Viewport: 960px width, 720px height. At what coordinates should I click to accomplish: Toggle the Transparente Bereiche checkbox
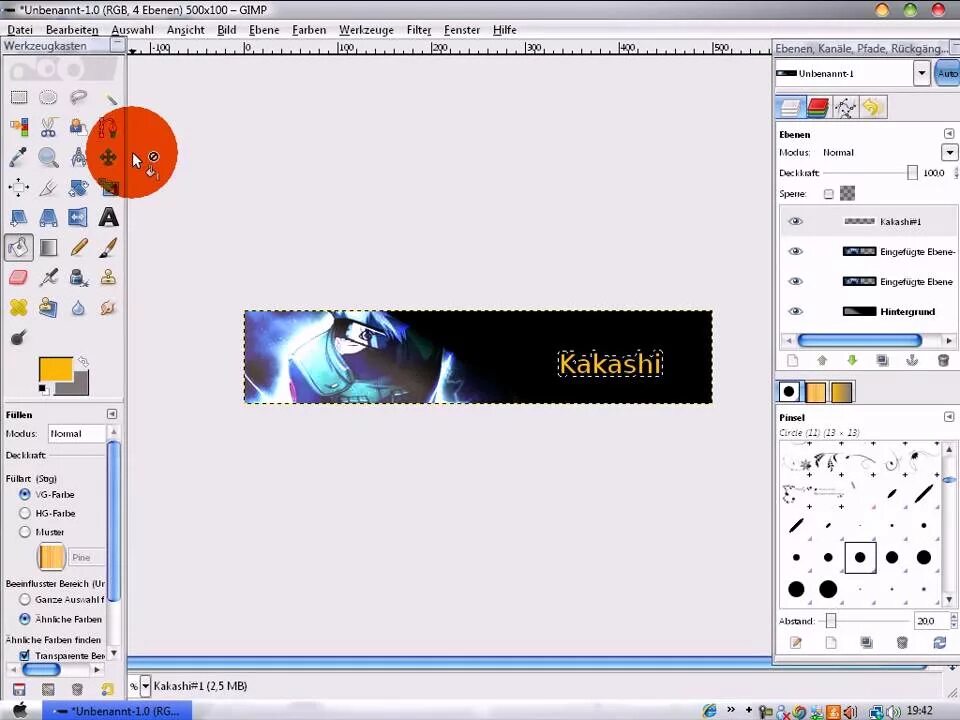pyautogui.click(x=24, y=655)
